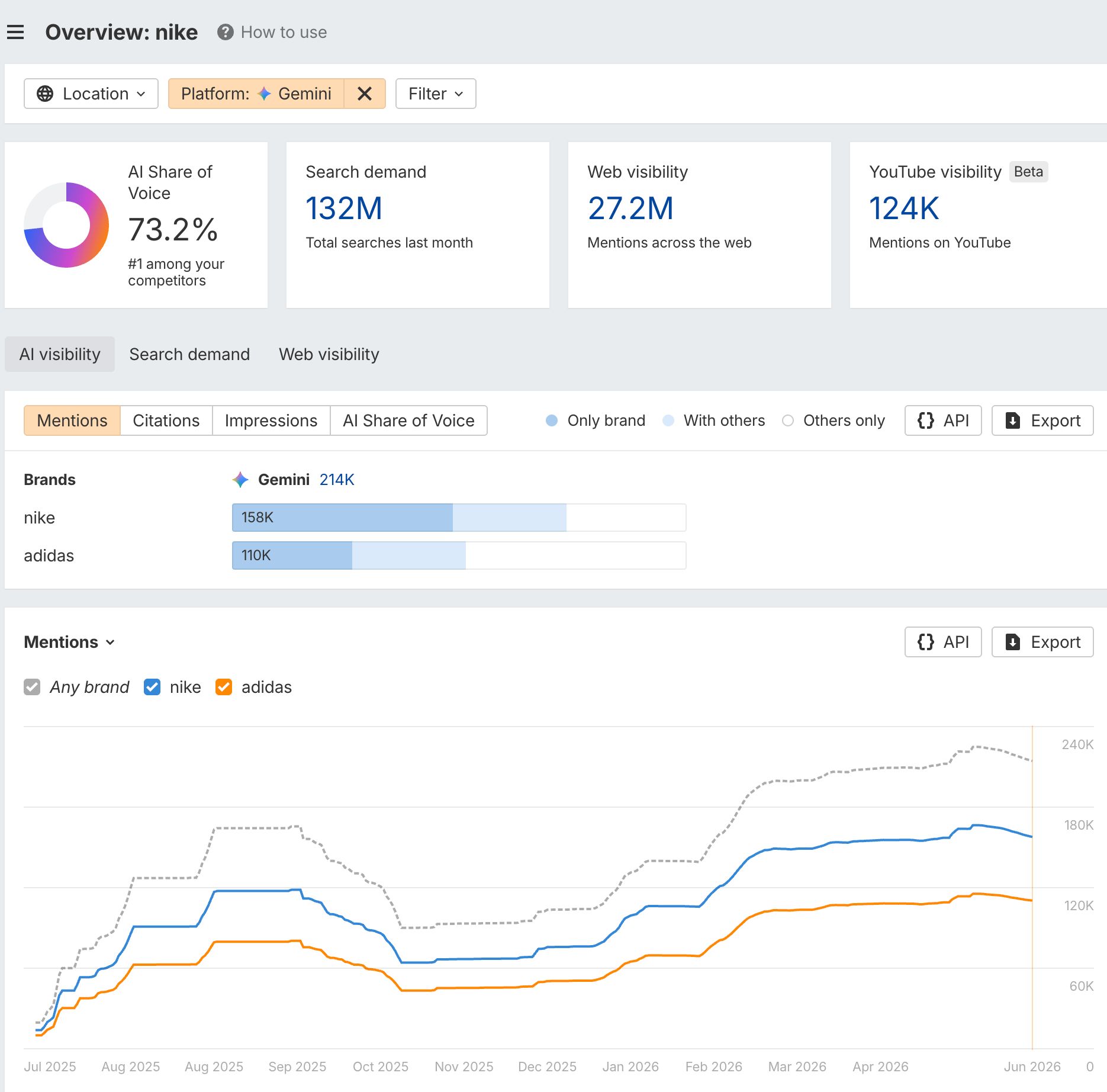Click the globe icon in Location

[45, 94]
